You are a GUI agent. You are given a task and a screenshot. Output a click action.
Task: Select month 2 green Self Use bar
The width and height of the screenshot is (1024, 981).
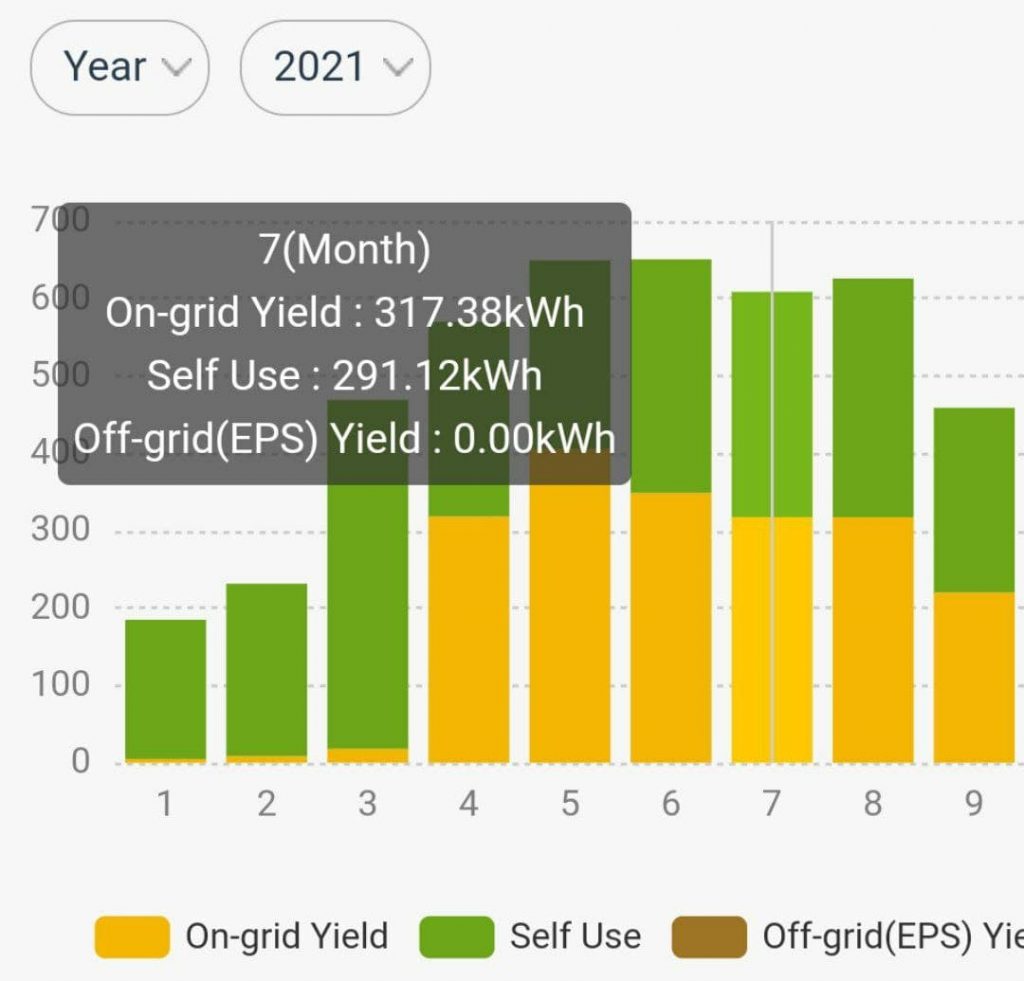(266, 668)
